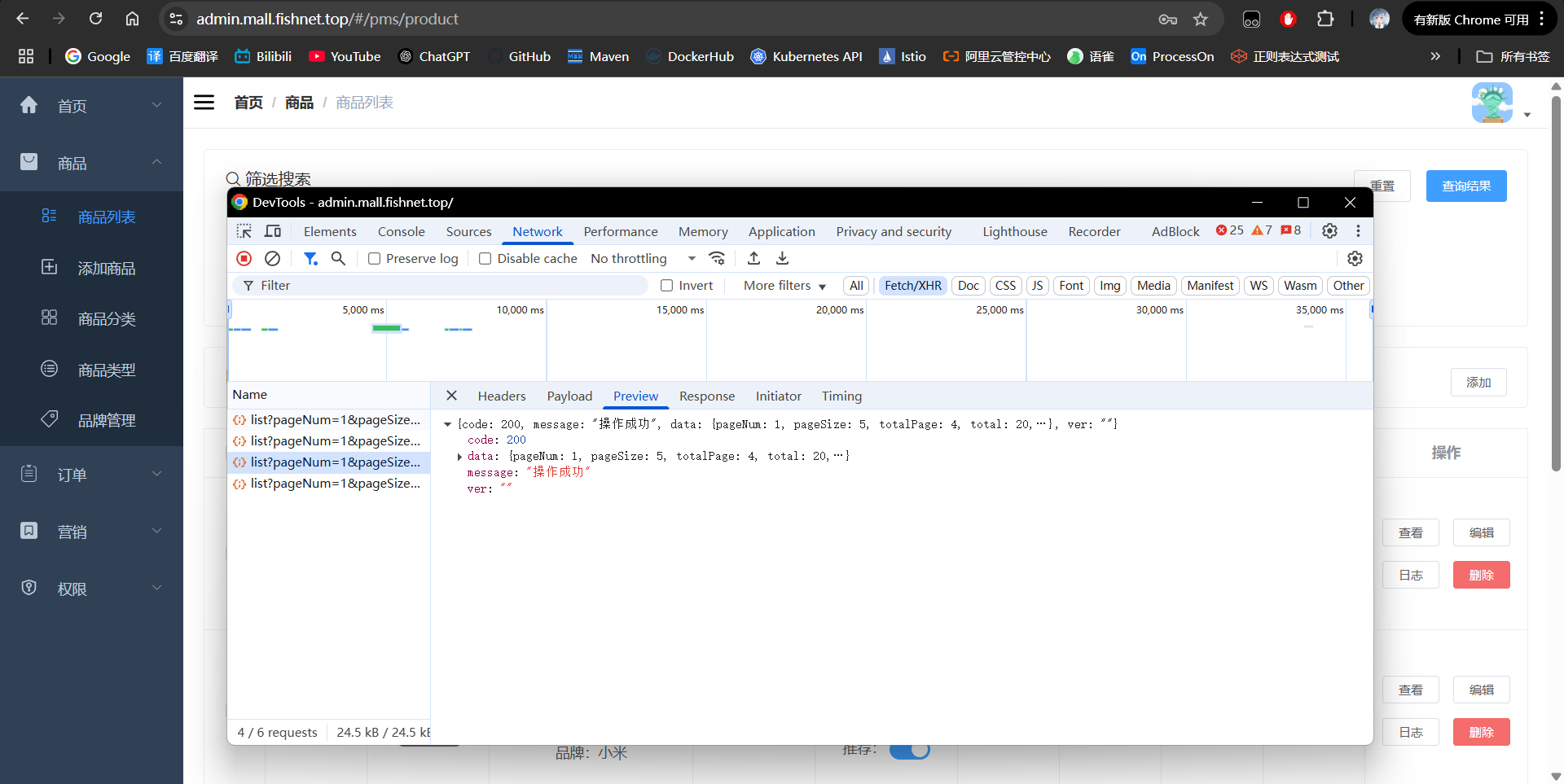Open the Payload tab of the request
The width and height of the screenshot is (1564, 784).
pos(569,396)
